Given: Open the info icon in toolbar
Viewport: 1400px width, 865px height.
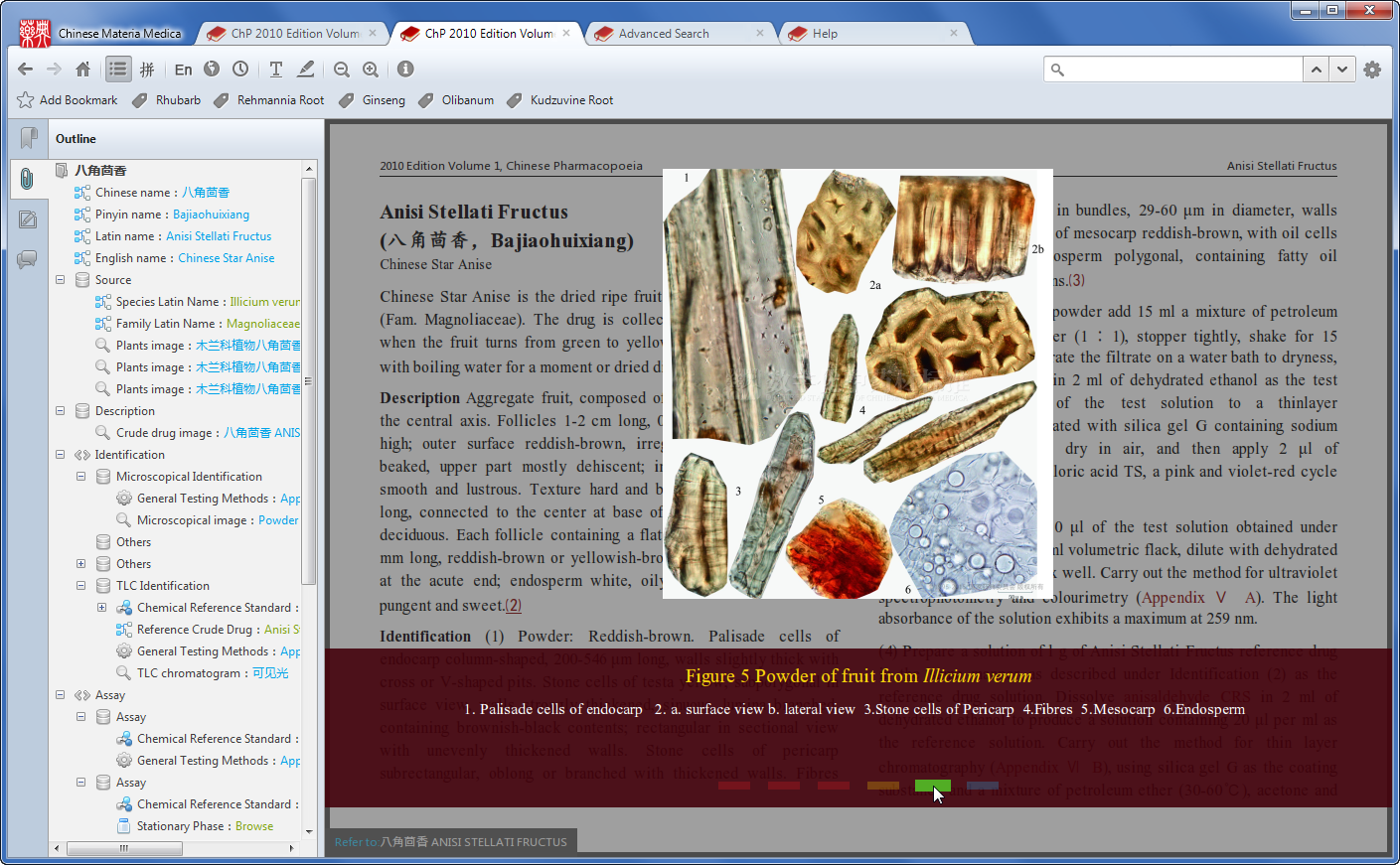Looking at the screenshot, I should (x=405, y=69).
